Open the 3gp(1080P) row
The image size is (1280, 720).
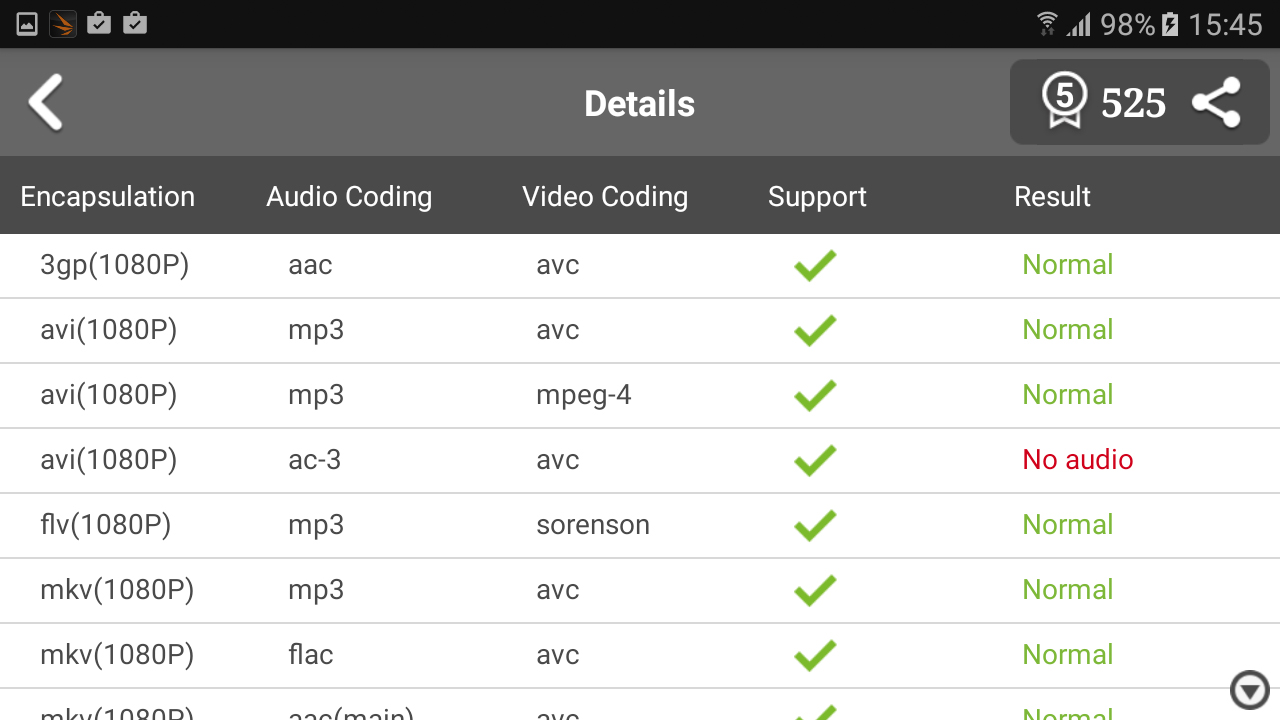pos(115,265)
